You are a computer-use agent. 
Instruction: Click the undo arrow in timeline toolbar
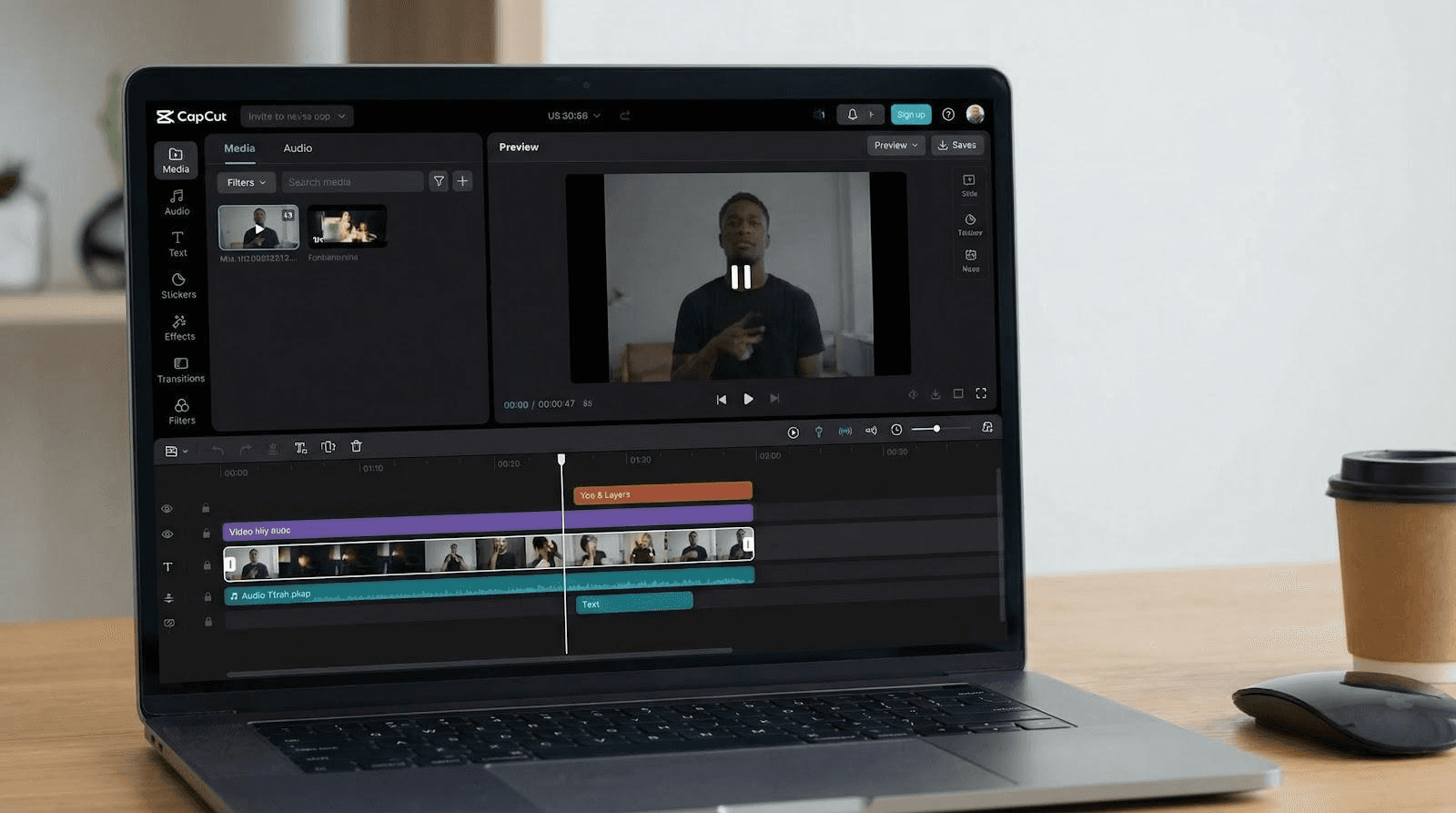[217, 450]
